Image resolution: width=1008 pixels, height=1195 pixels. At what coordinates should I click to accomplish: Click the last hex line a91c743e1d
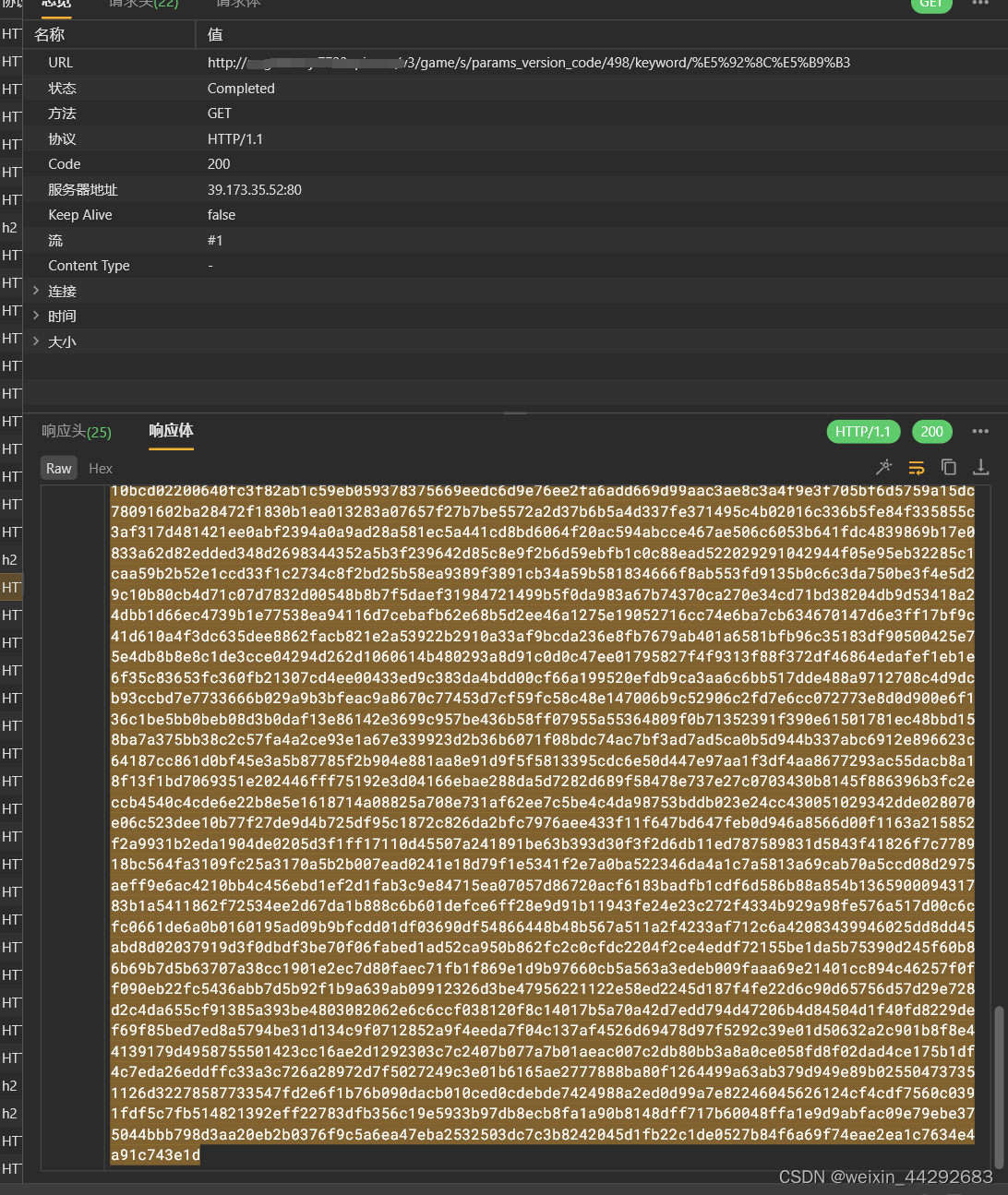point(155,1154)
